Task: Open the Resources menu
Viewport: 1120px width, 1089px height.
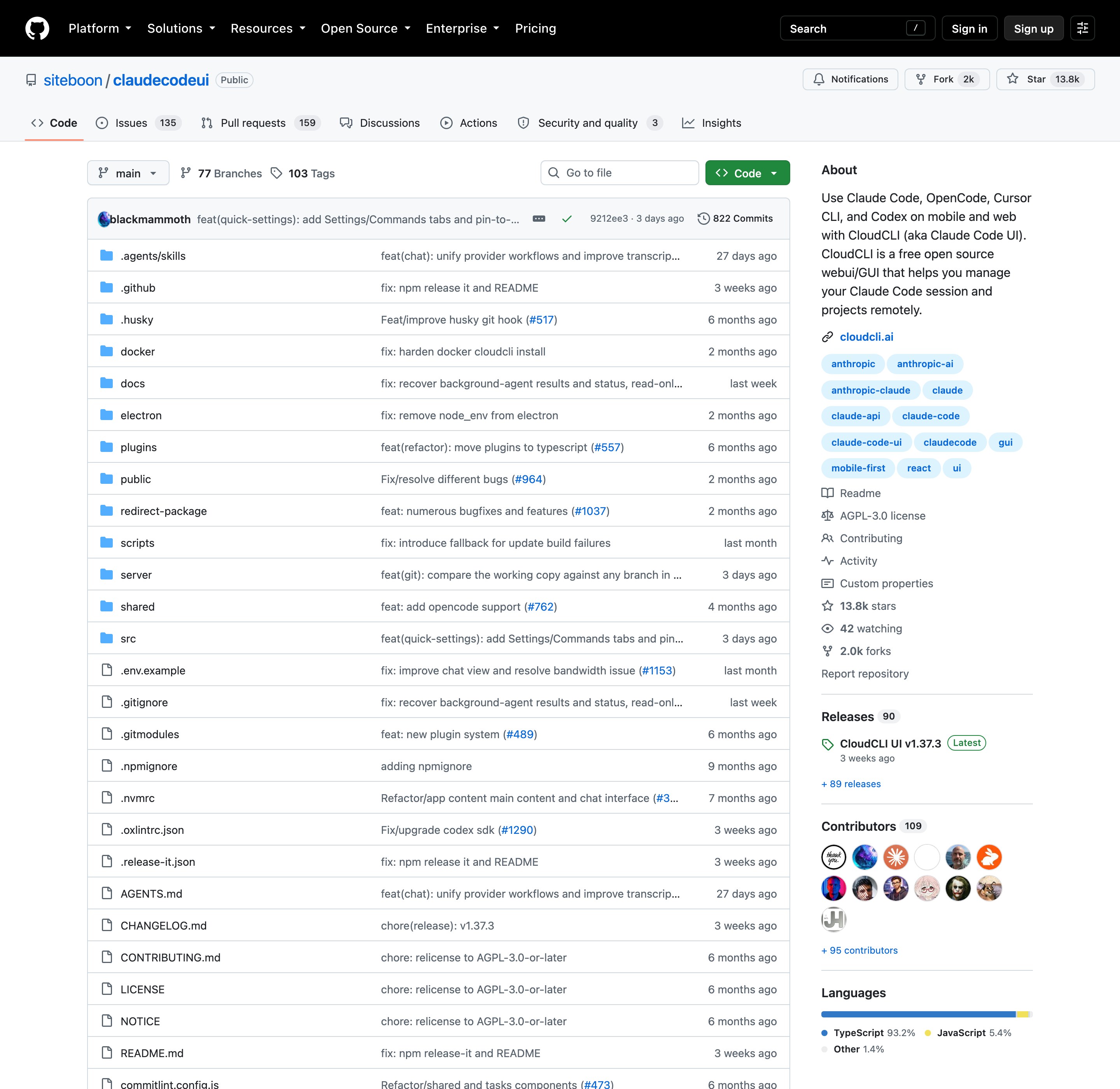Action: click(x=268, y=28)
